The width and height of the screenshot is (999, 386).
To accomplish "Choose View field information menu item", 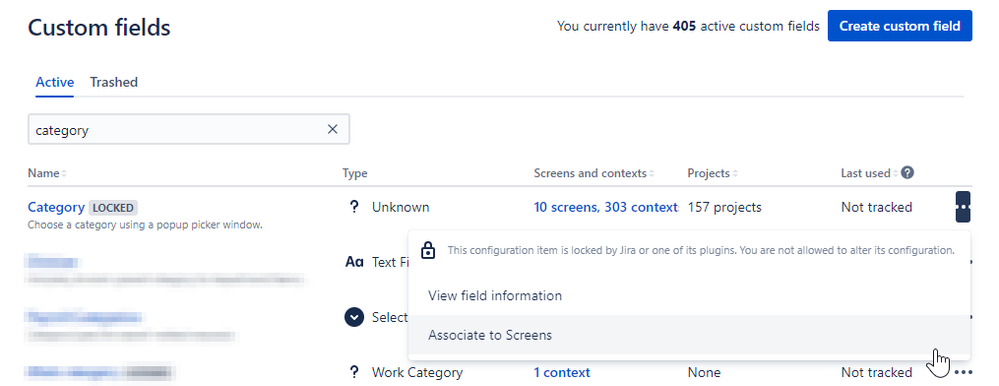I will pyautogui.click(x=689, y=296).
